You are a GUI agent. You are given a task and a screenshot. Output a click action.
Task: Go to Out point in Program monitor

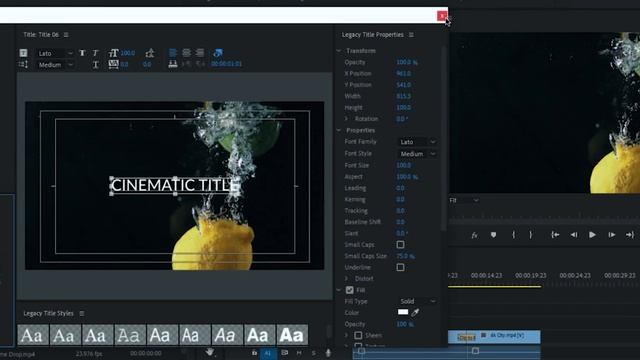coord(630,235)
